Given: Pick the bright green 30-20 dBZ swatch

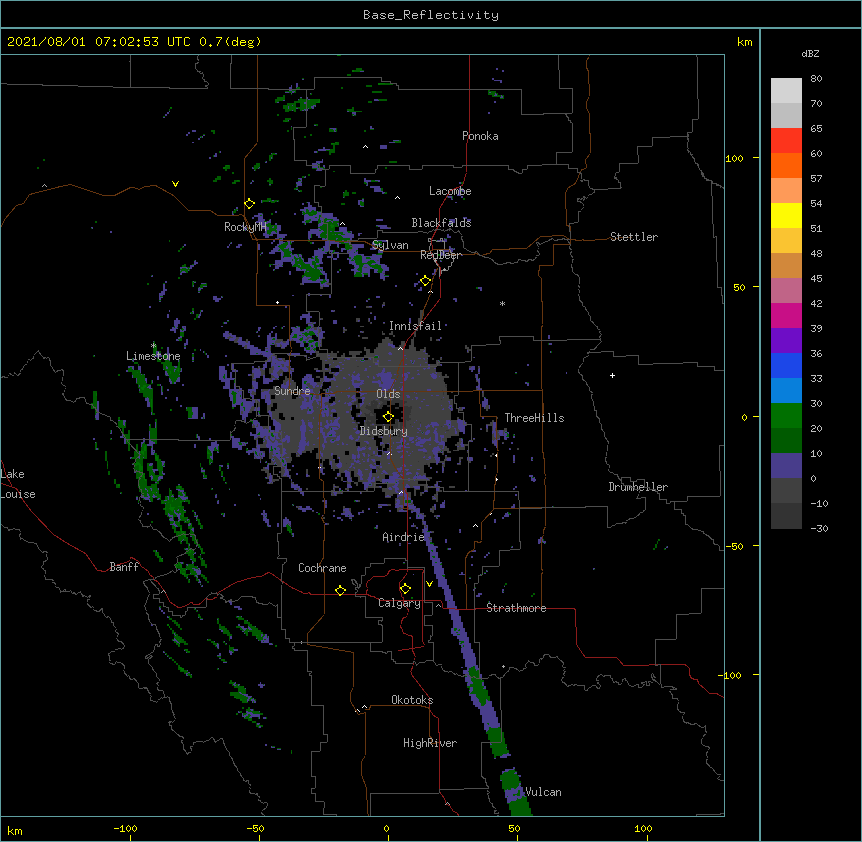Looking at the screenshot, I should 786,416.
